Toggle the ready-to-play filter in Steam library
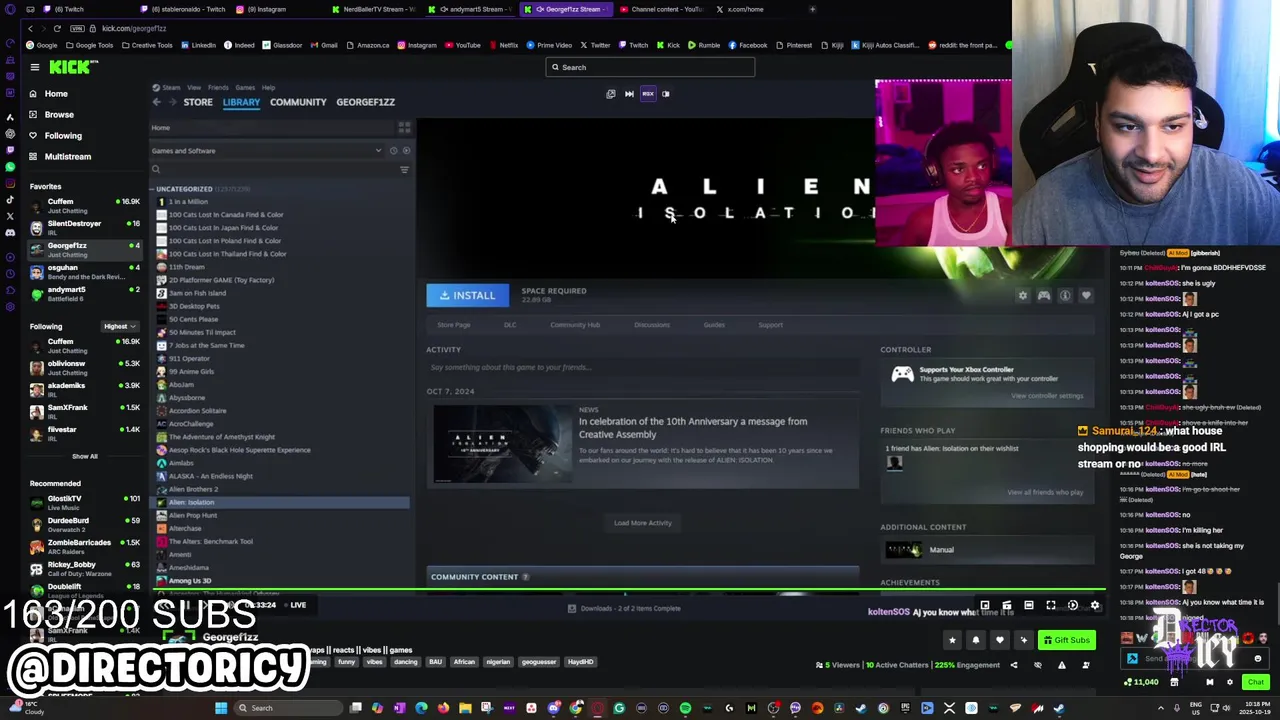 click(x=406, y=151)
